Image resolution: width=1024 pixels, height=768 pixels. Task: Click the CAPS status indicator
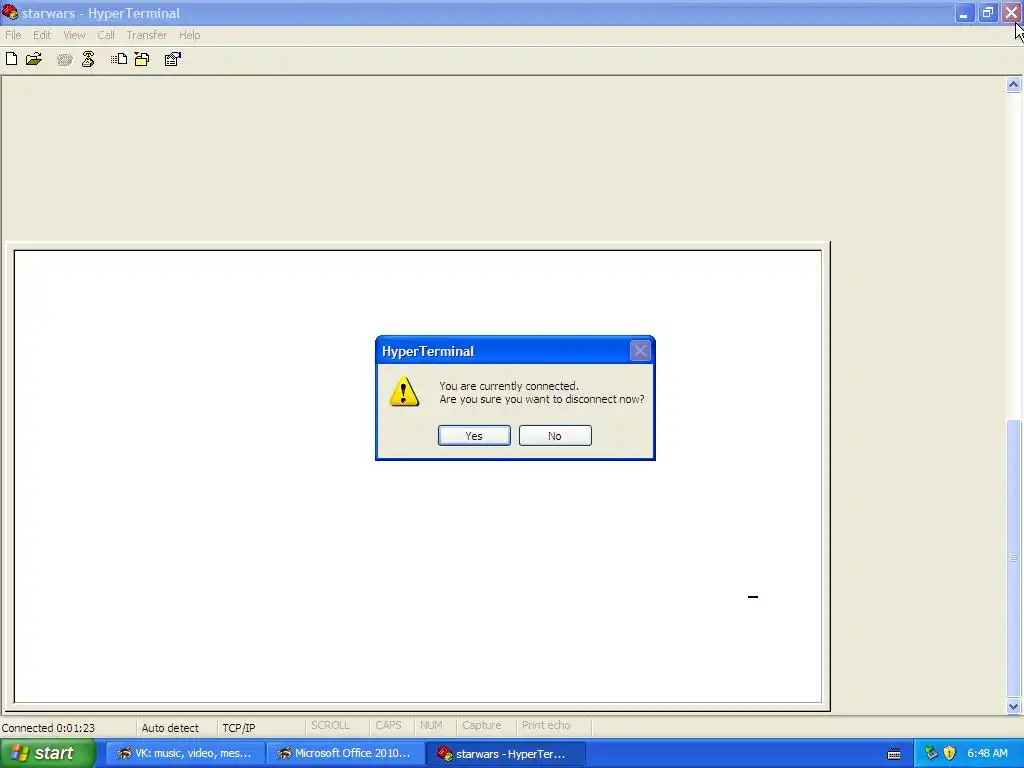(388, 726)
